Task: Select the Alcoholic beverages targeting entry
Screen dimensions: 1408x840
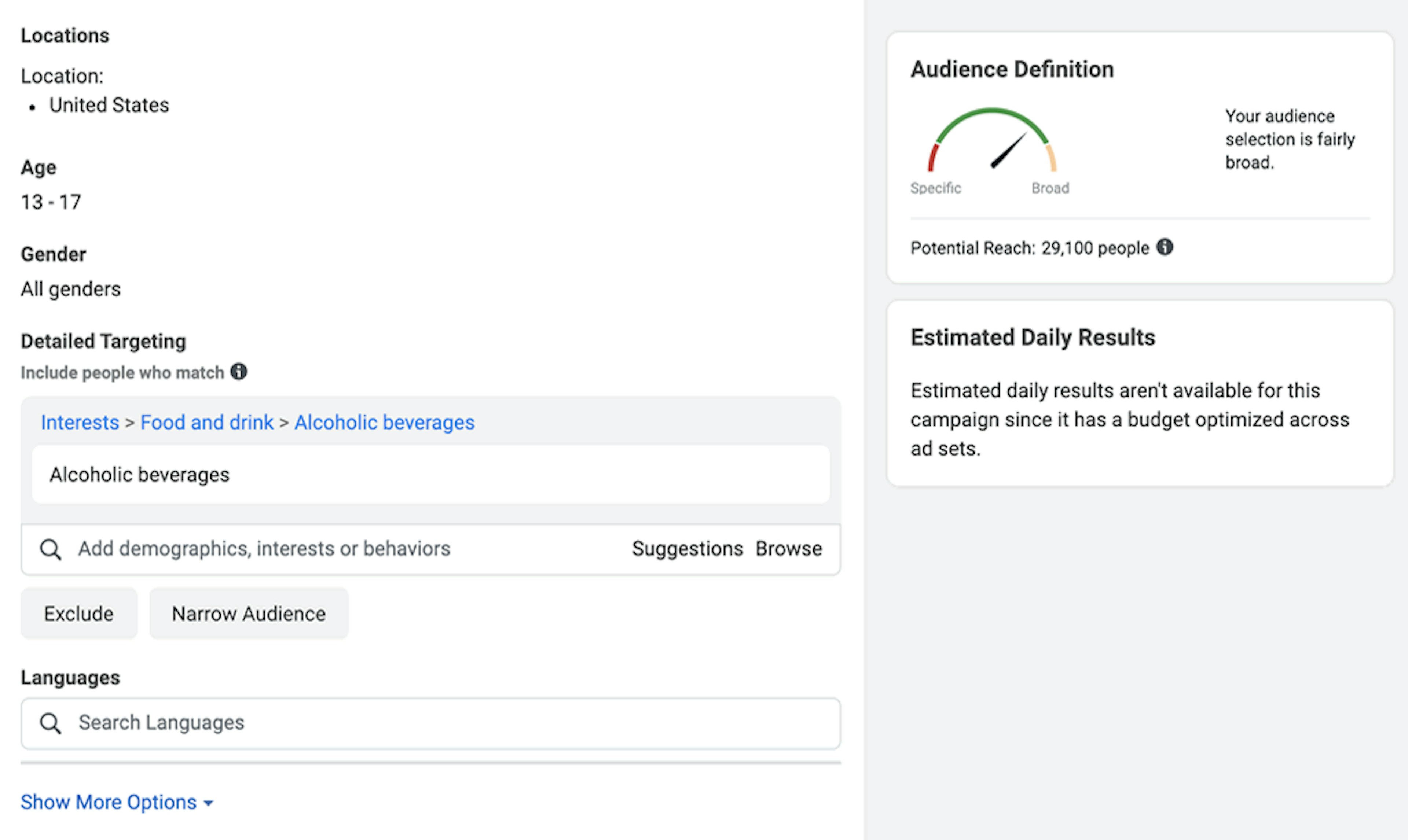Action: (x=431, y=474)
